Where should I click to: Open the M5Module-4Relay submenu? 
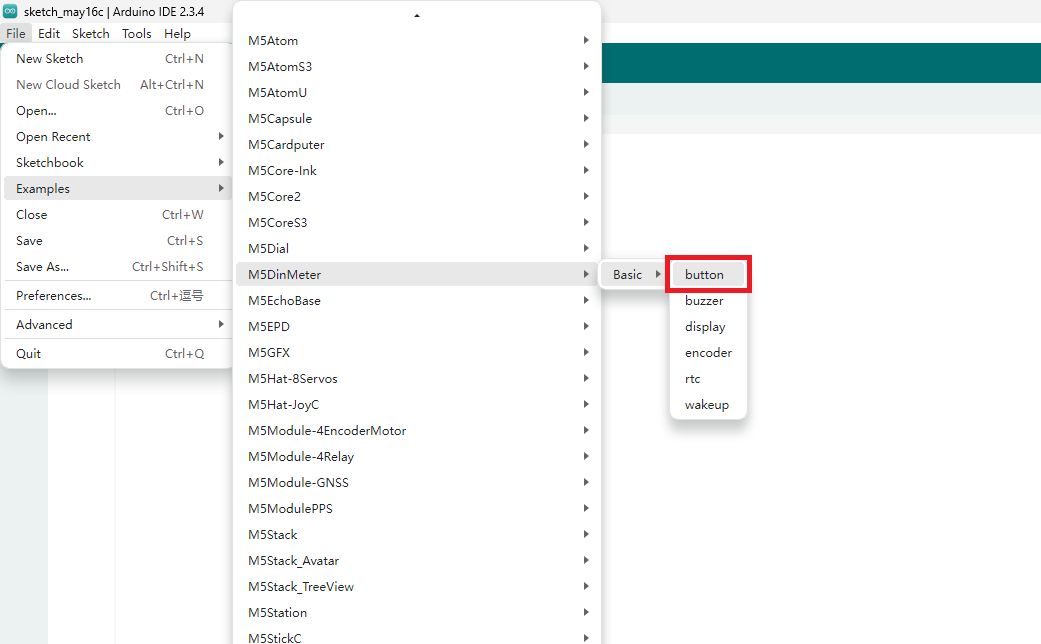click(x=417, y=456)
